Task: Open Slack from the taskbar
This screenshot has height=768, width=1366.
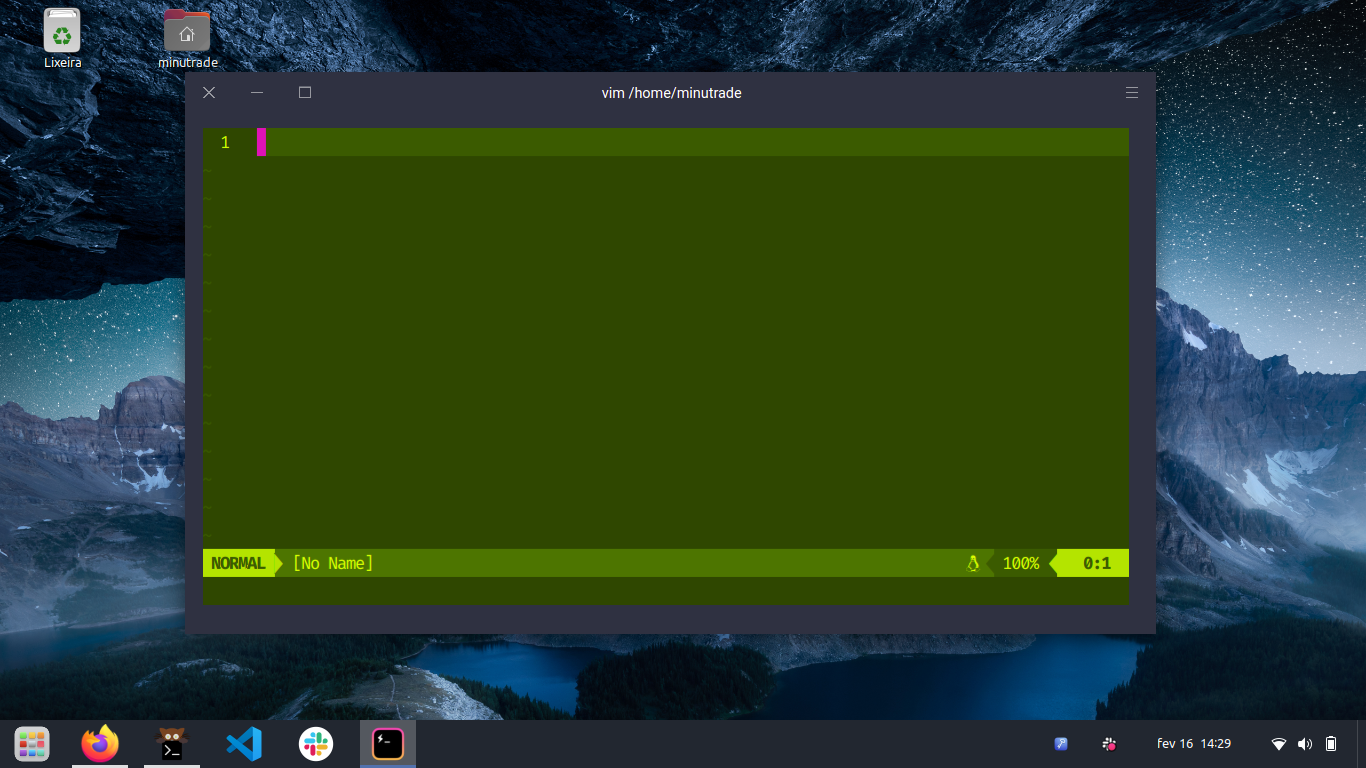Action: coord(315,743)
